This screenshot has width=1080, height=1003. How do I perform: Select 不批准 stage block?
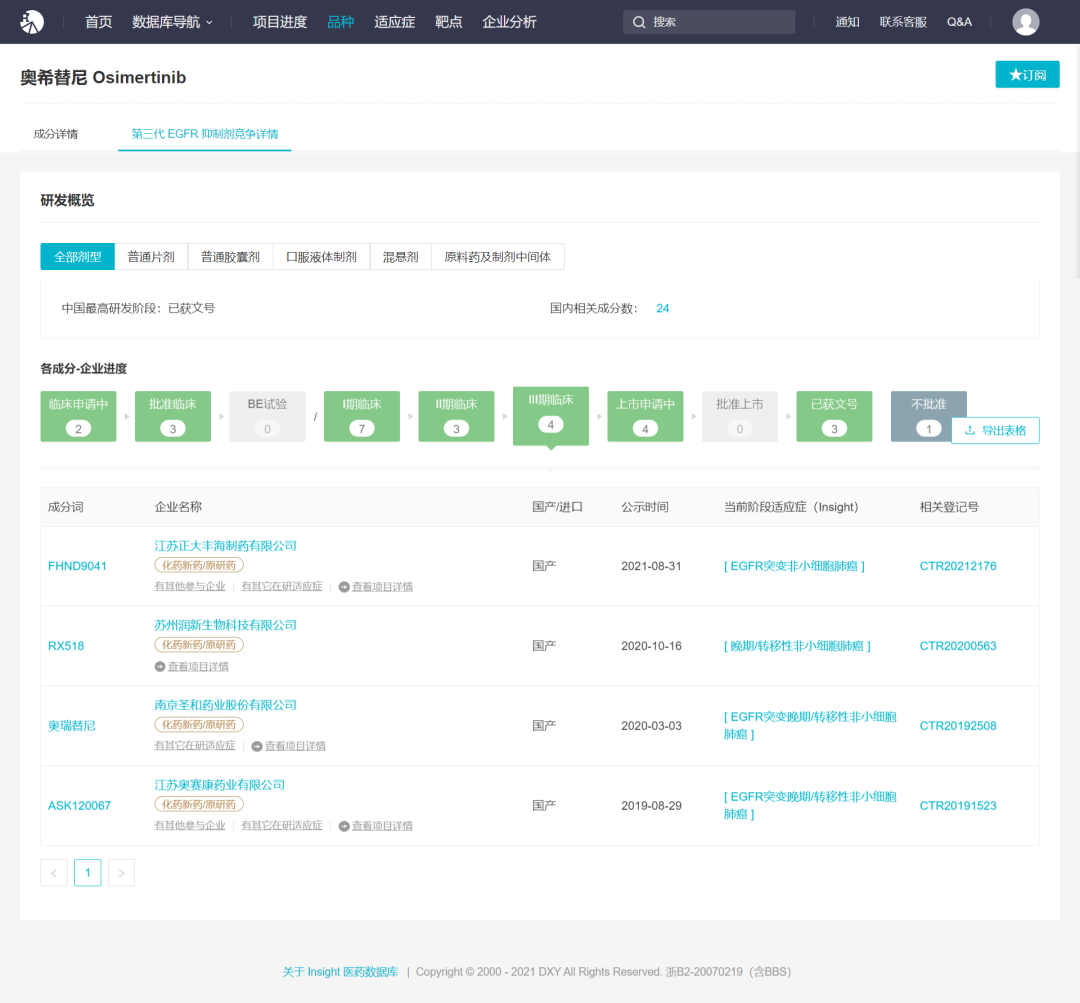(x=928, y=416)
